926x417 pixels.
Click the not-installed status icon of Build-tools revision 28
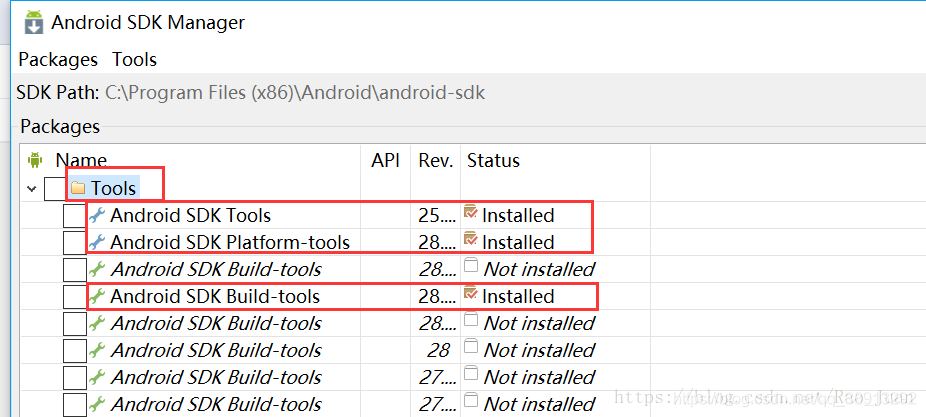[x=471, y=346]
